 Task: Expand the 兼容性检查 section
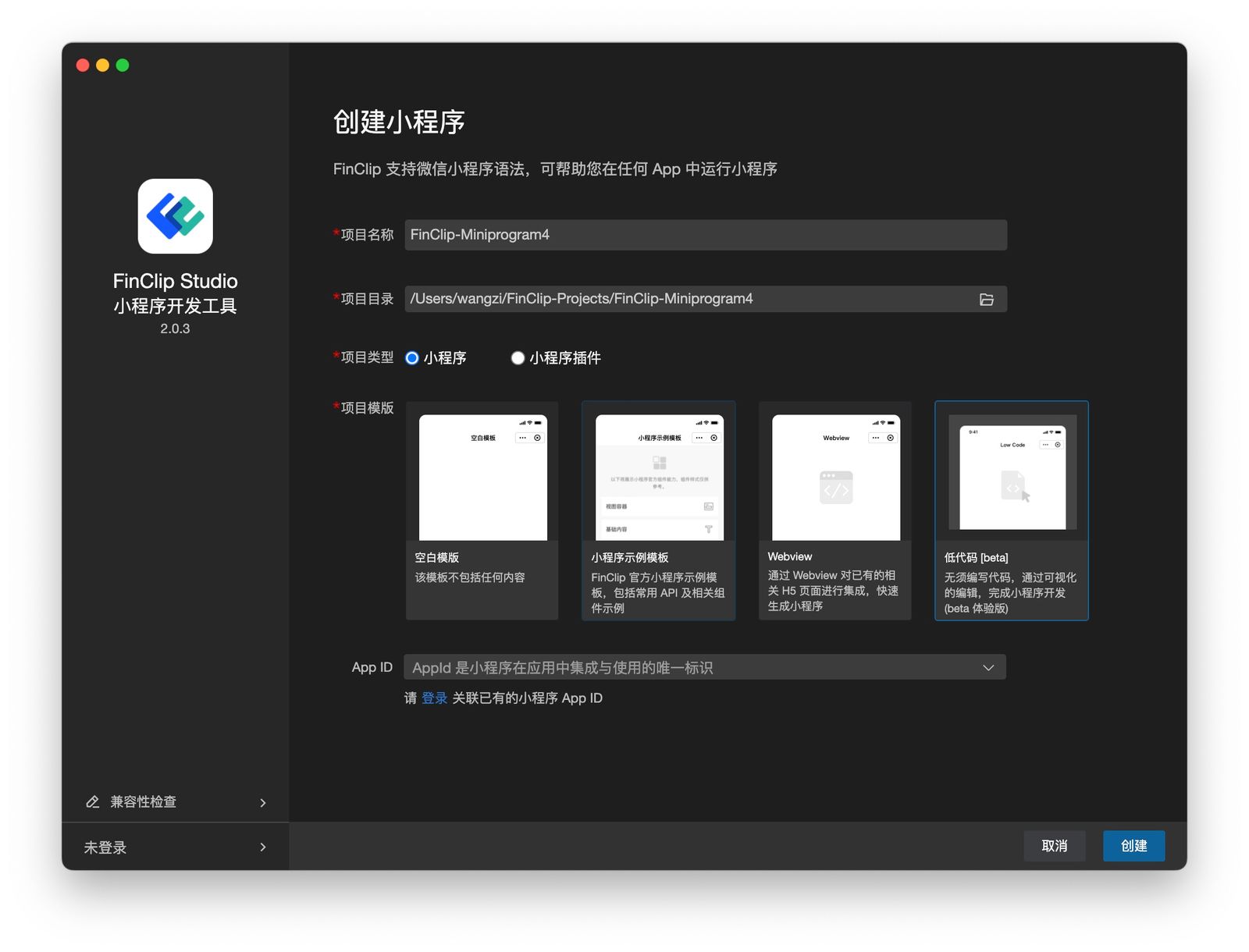(264, 801)
